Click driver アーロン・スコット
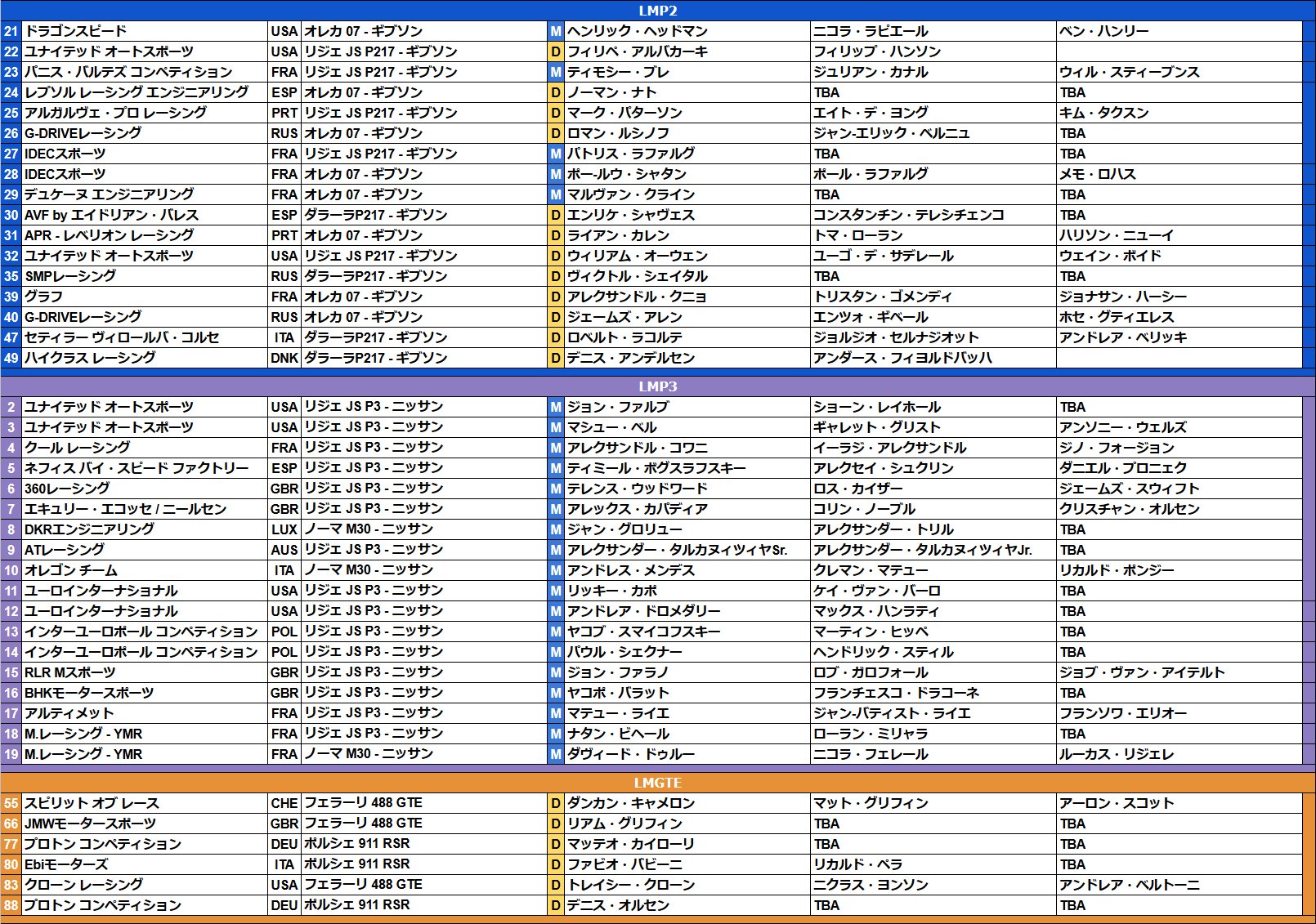Viewport: 1316px width, 924px height. click(x=1117, y=803)
